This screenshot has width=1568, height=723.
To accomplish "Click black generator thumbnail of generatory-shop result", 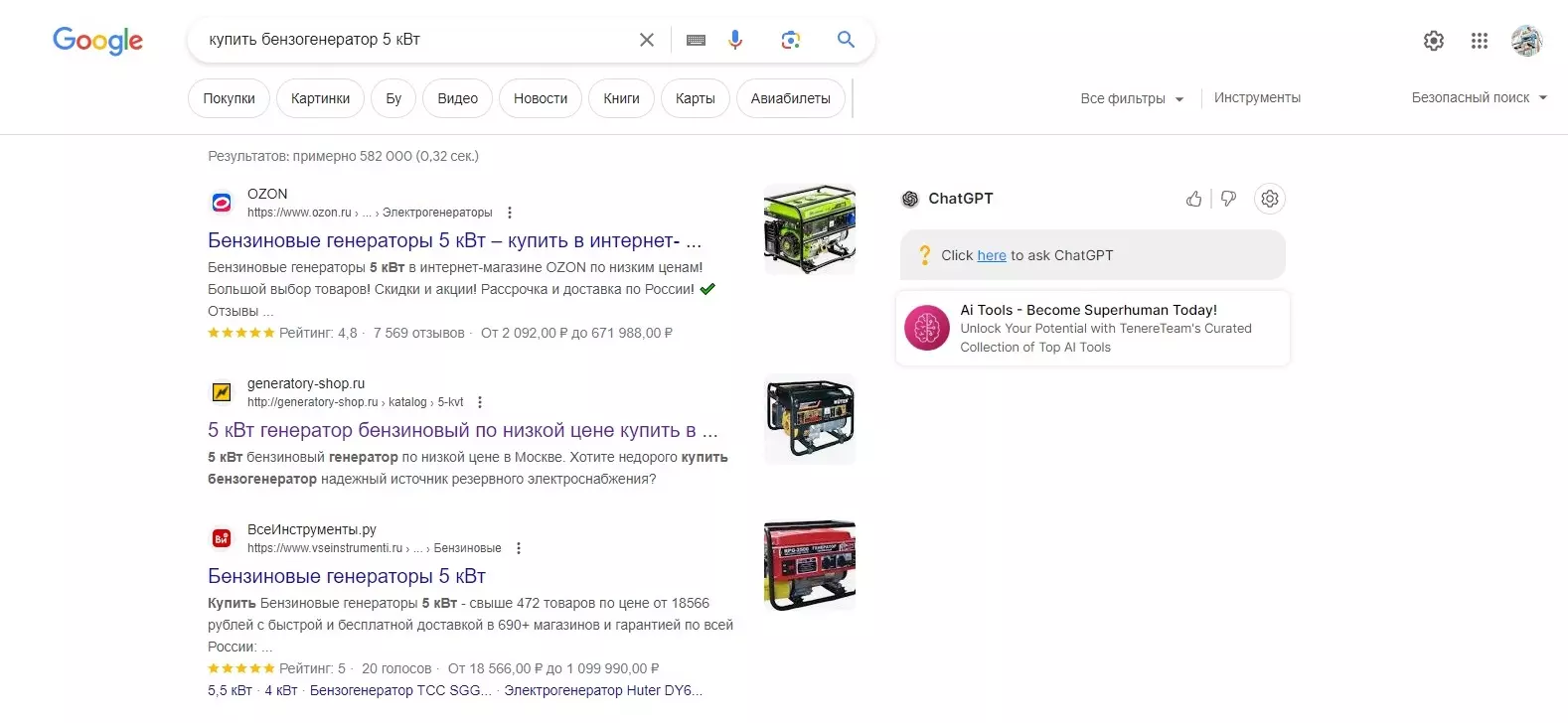I will [x=810, y=419].
